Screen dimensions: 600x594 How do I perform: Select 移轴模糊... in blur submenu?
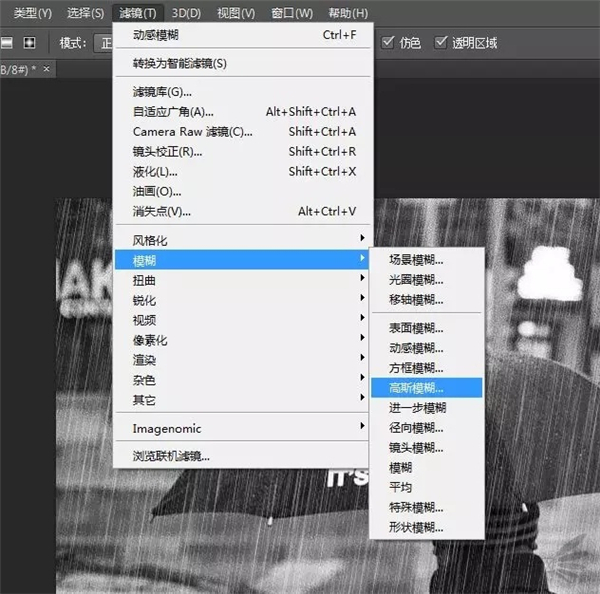pyautogui.click(x=427, y=300)
